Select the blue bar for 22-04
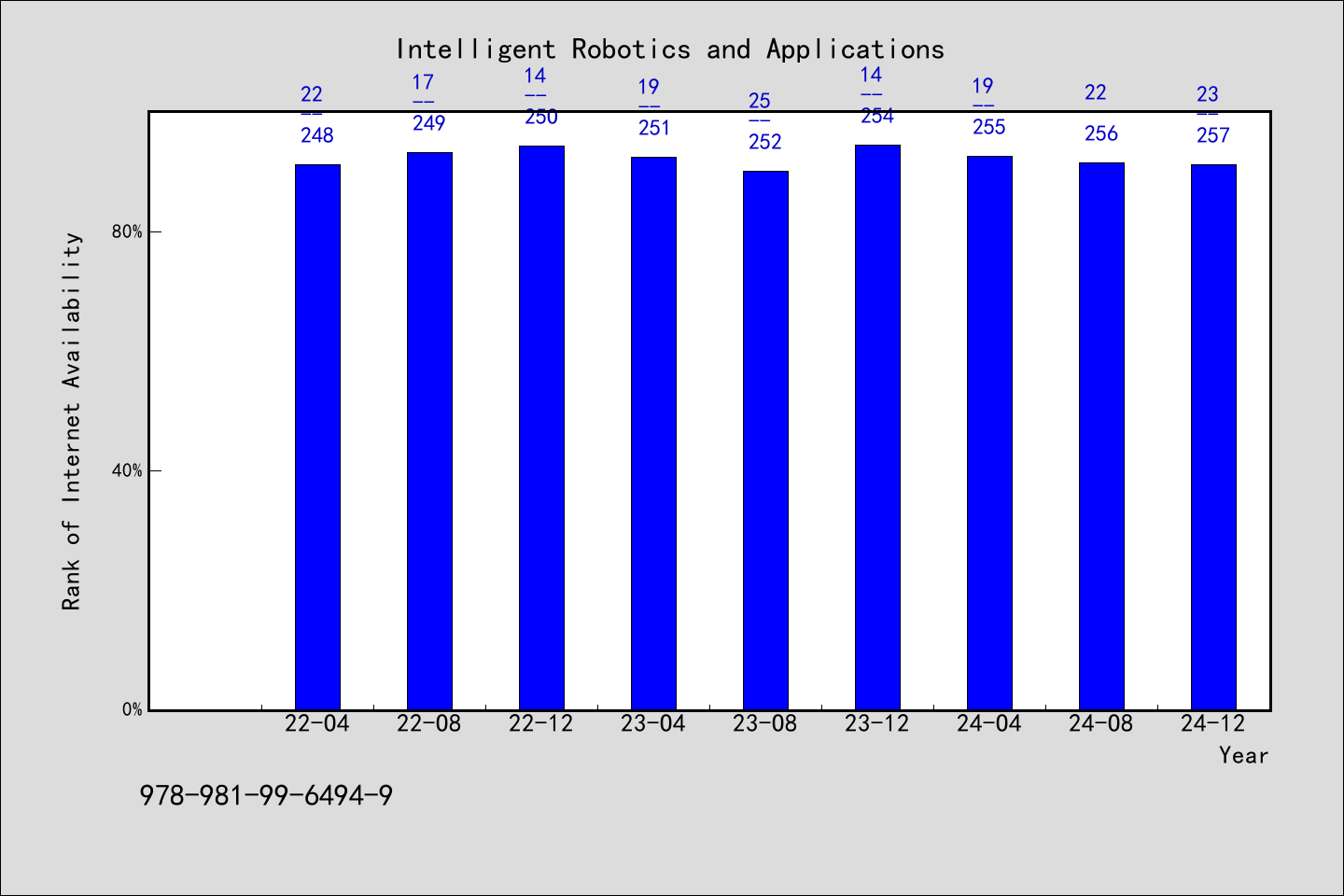1344x896 pixels. click(x=317, y=437)
